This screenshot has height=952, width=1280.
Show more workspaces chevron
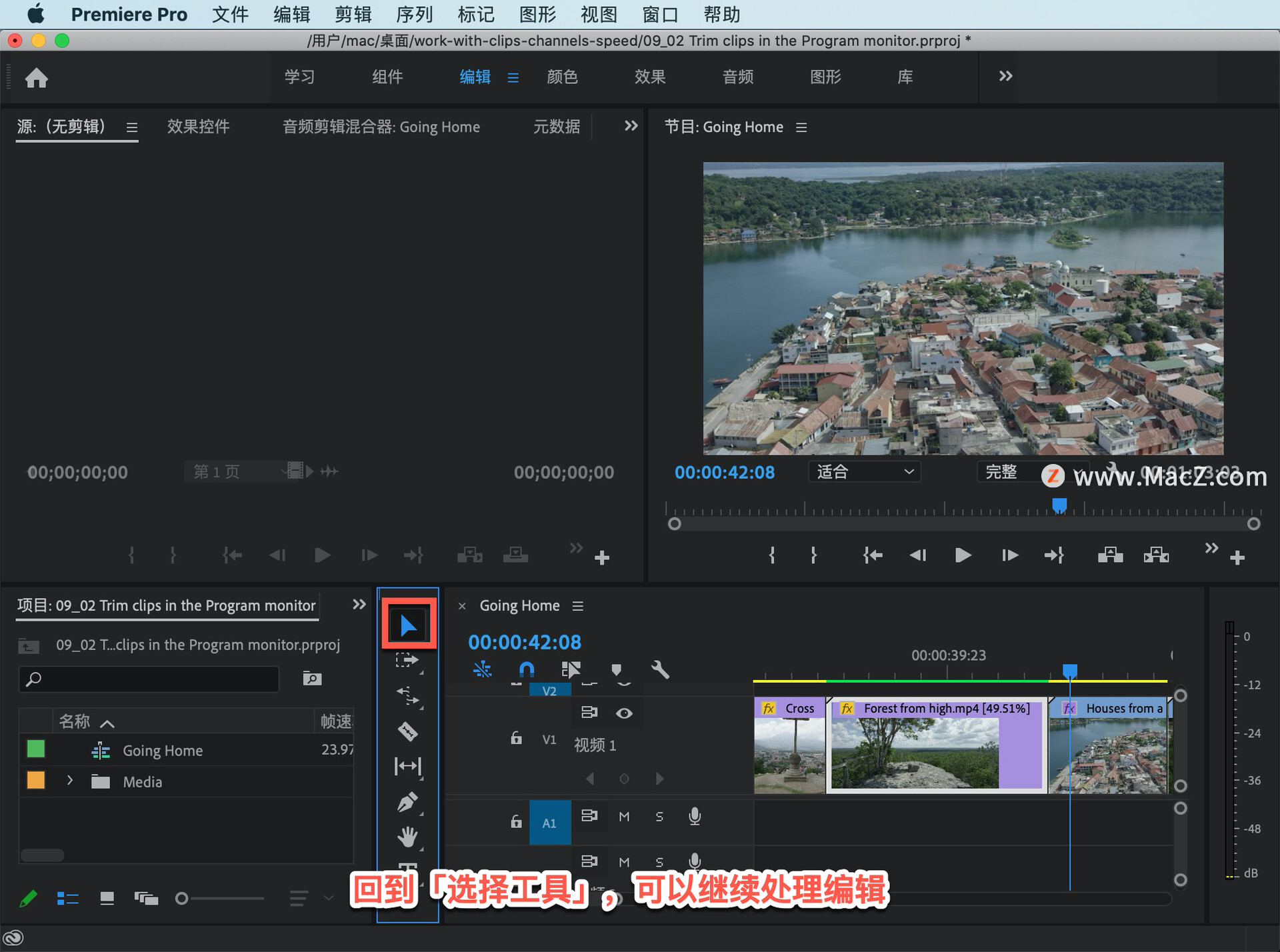1005,77
